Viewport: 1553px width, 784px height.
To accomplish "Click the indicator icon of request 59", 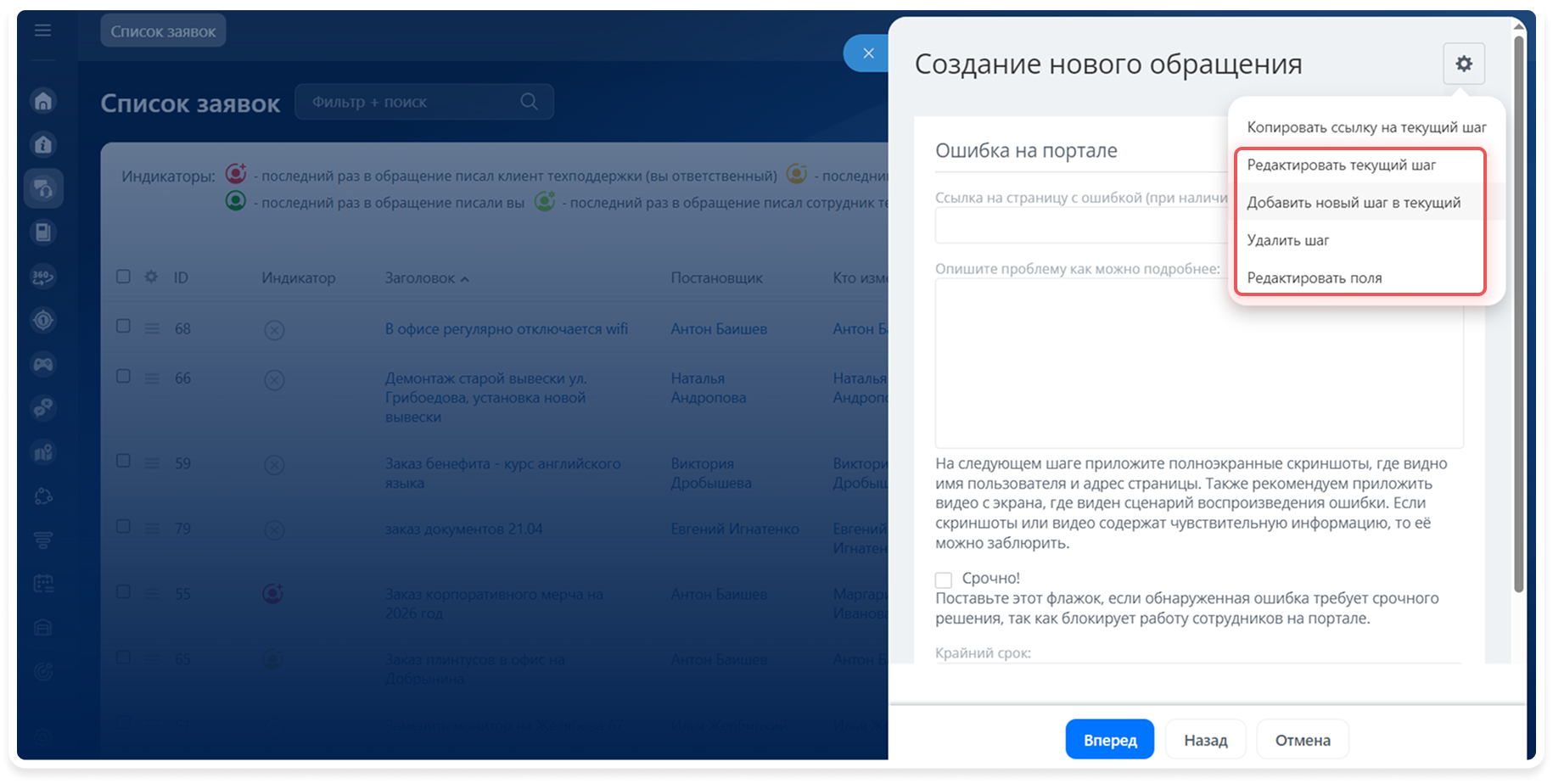I will [x=274, y=465].
